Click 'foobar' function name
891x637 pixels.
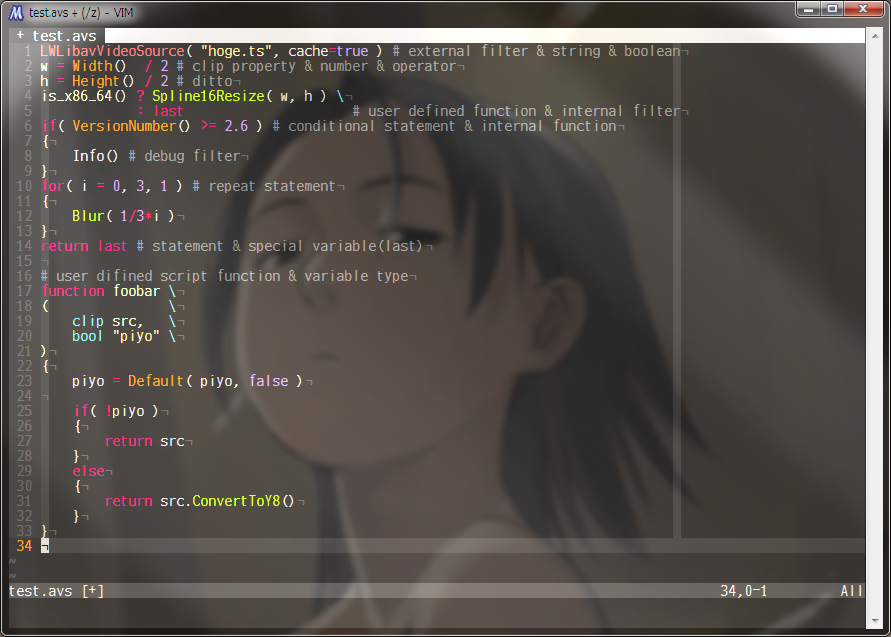(136, 291)
